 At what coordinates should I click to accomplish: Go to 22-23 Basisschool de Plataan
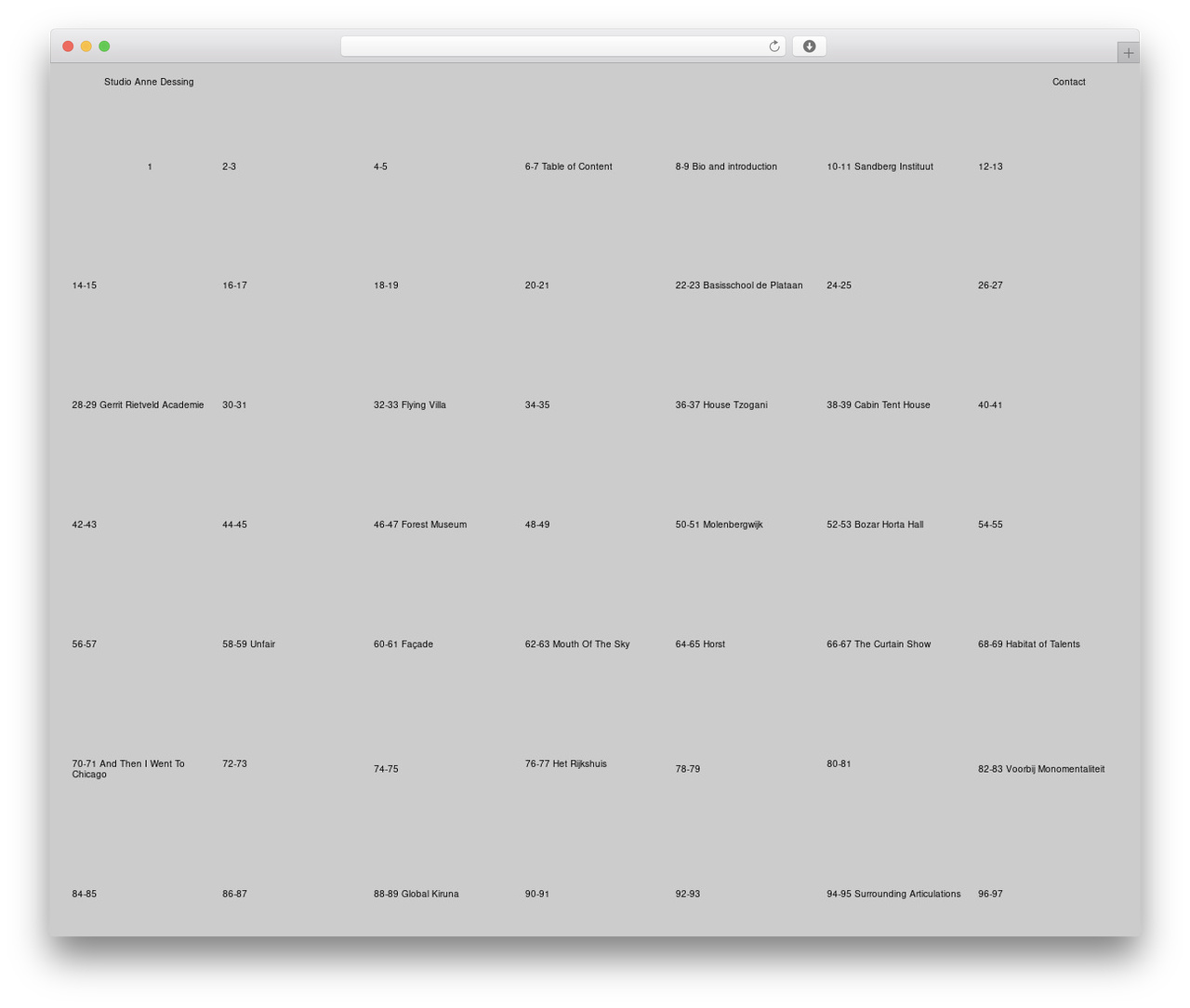tap(739, 285)
